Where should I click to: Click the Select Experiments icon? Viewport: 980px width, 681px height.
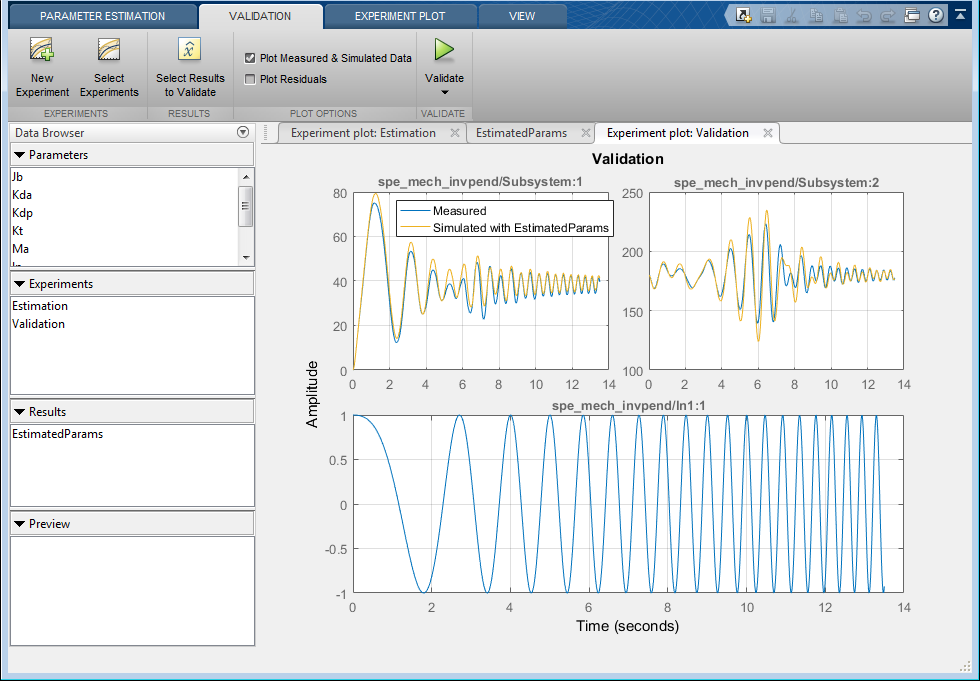point(109,50)
